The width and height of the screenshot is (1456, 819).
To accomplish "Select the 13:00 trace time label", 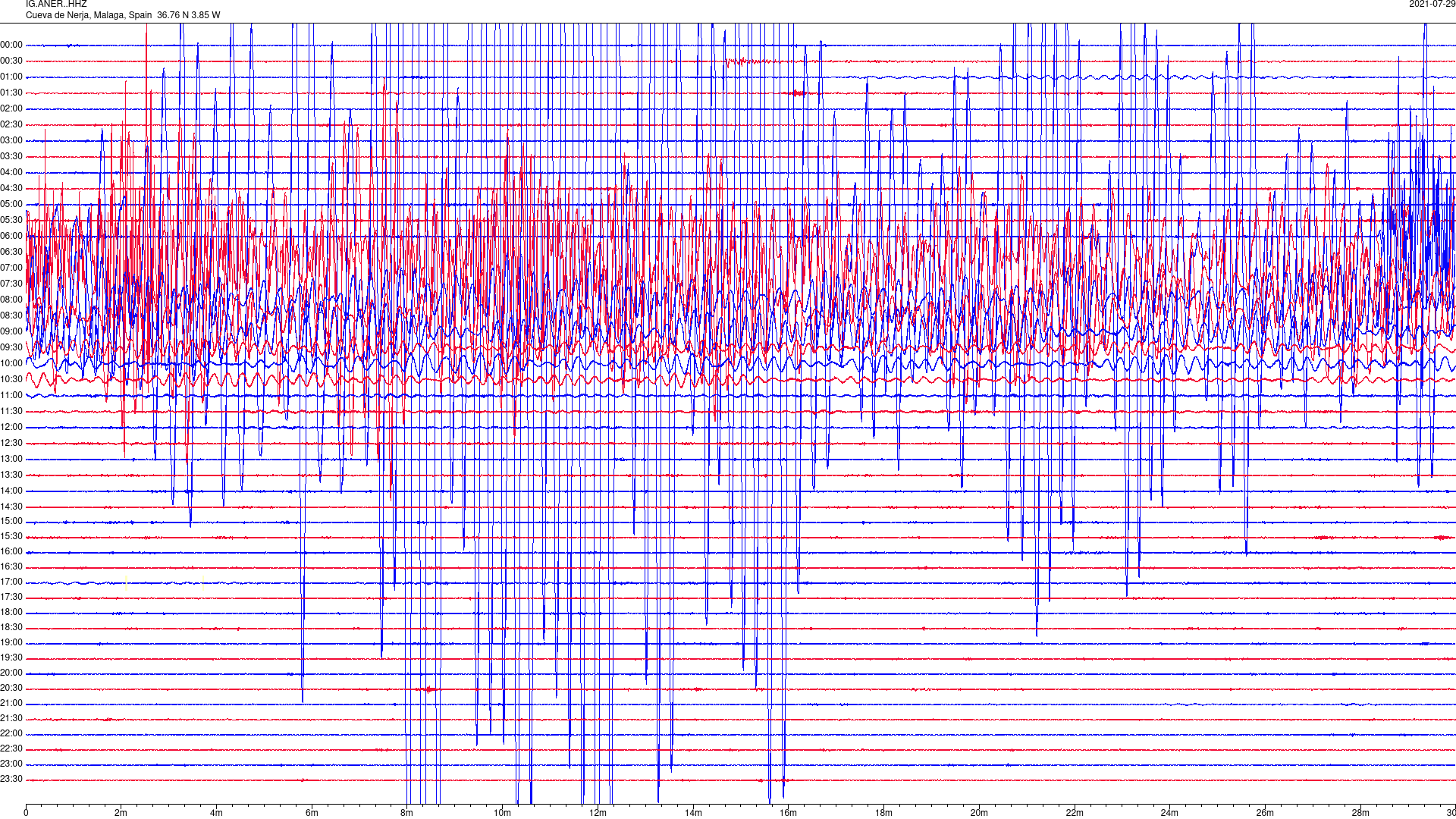I will tap(11, 460).
